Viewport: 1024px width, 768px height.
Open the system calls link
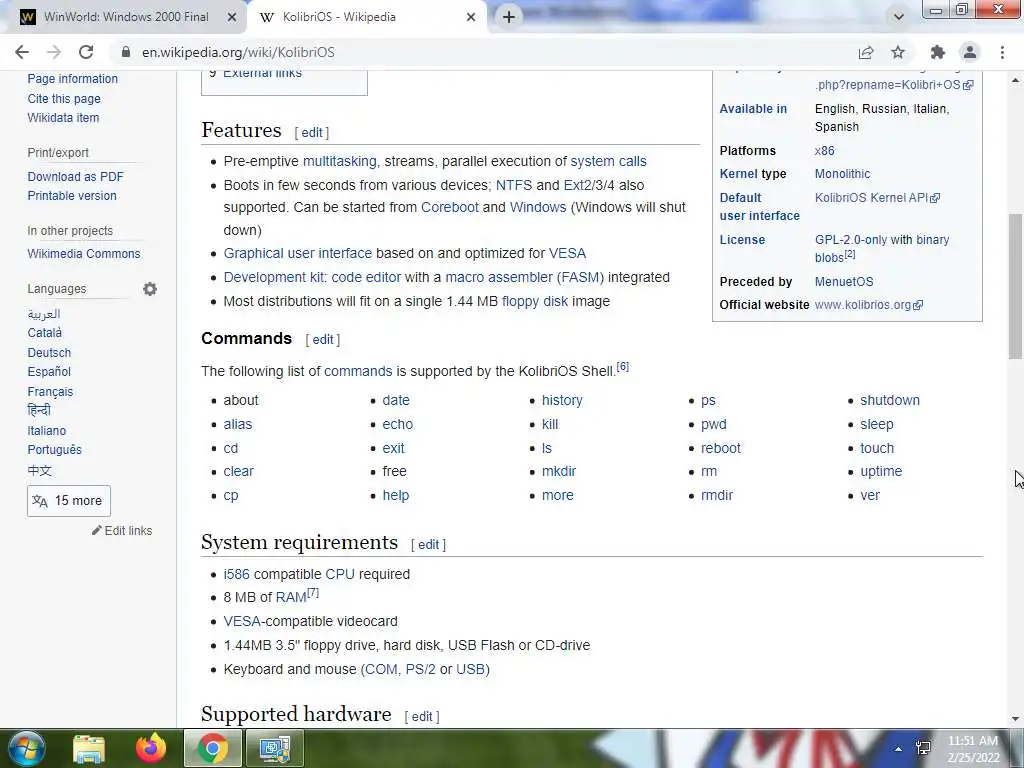tap(608, 161)
